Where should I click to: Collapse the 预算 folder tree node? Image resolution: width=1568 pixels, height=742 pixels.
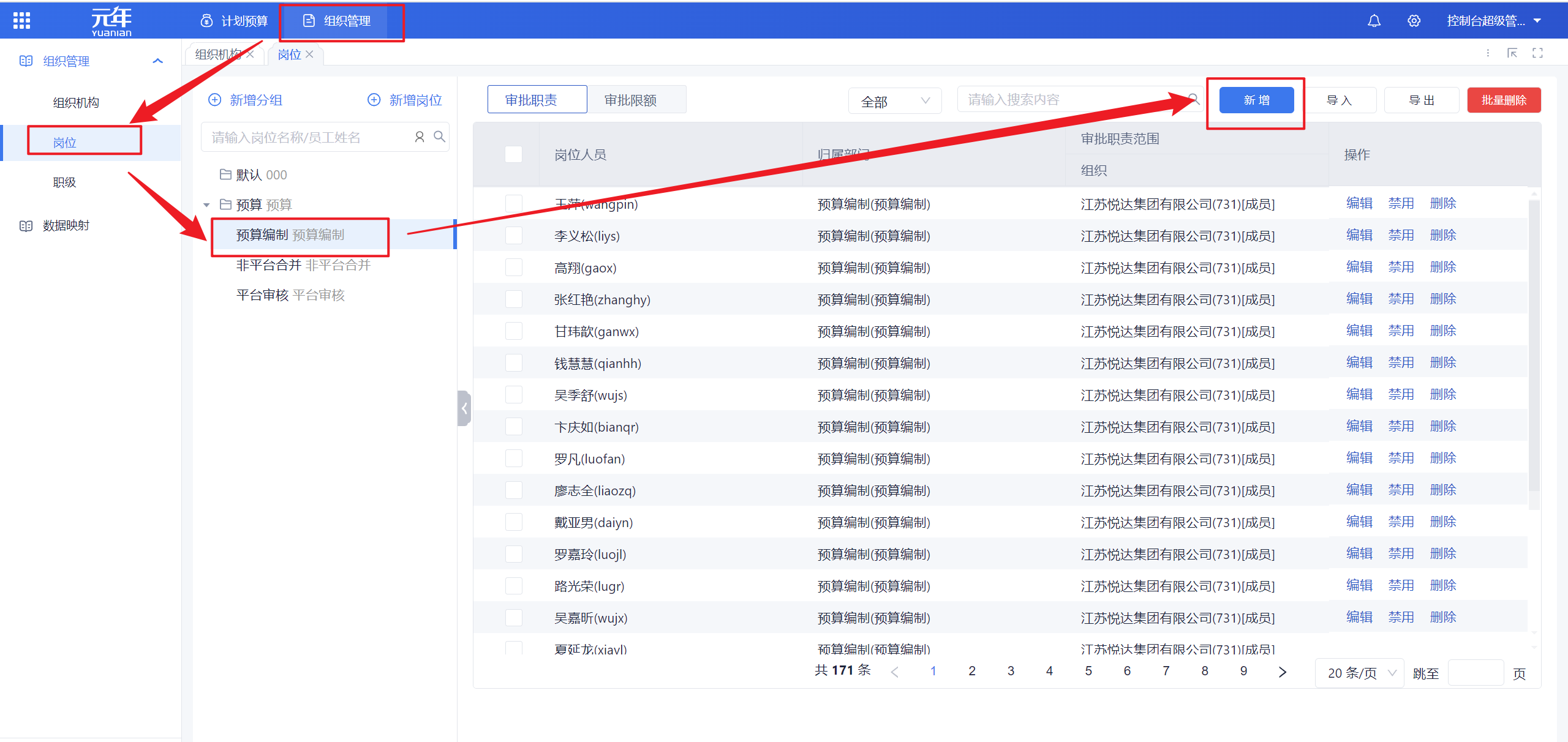(206, 205)
